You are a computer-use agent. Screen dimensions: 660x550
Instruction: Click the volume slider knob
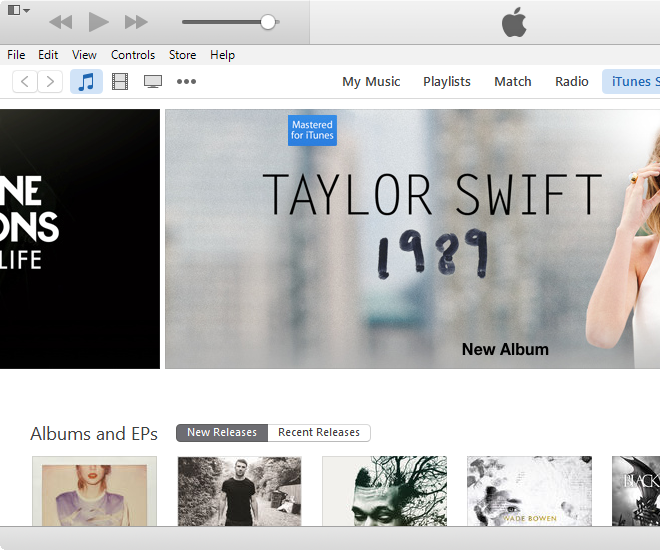click(268, 22)
